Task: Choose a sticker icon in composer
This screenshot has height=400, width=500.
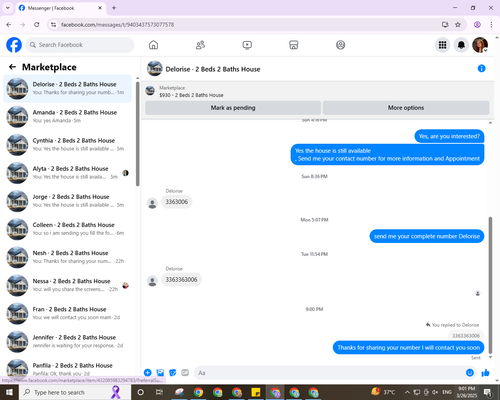Action: click(173, 373)
